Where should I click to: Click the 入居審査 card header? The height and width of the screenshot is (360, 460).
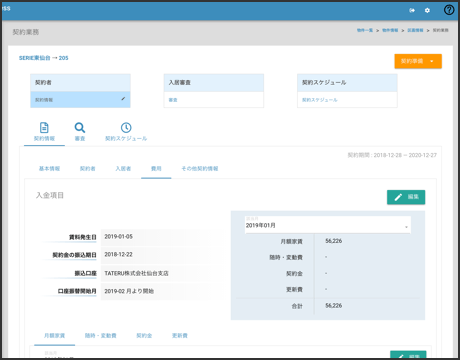(214, 83)
